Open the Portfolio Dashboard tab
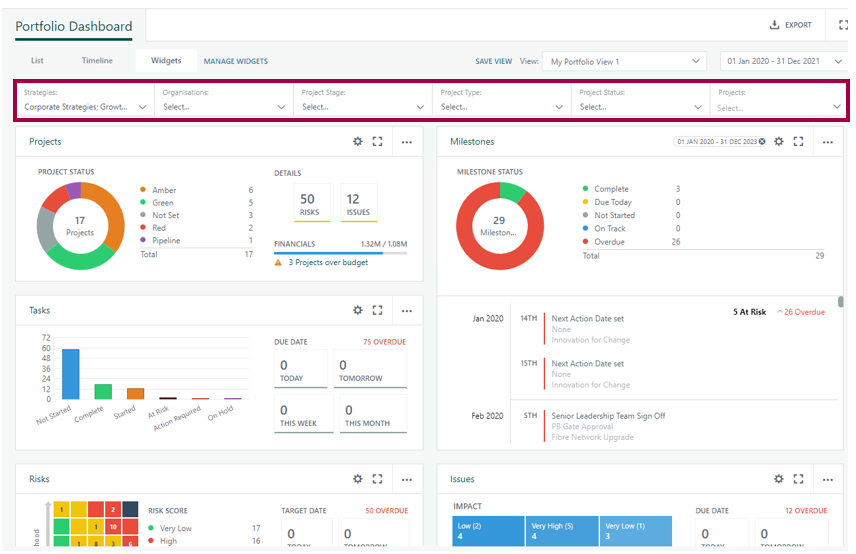The width and height of the screenshot is (856, 554). tap(74, 26)
